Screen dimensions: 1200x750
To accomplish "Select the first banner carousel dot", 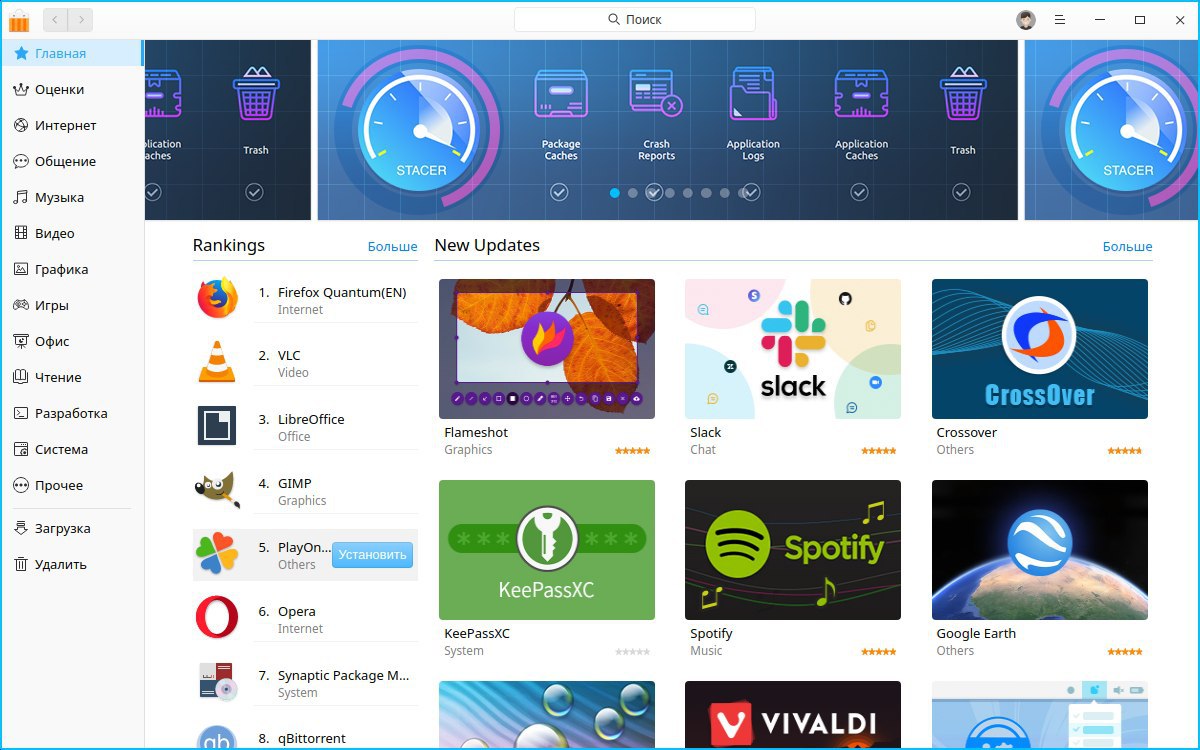I will coord(614,193).
